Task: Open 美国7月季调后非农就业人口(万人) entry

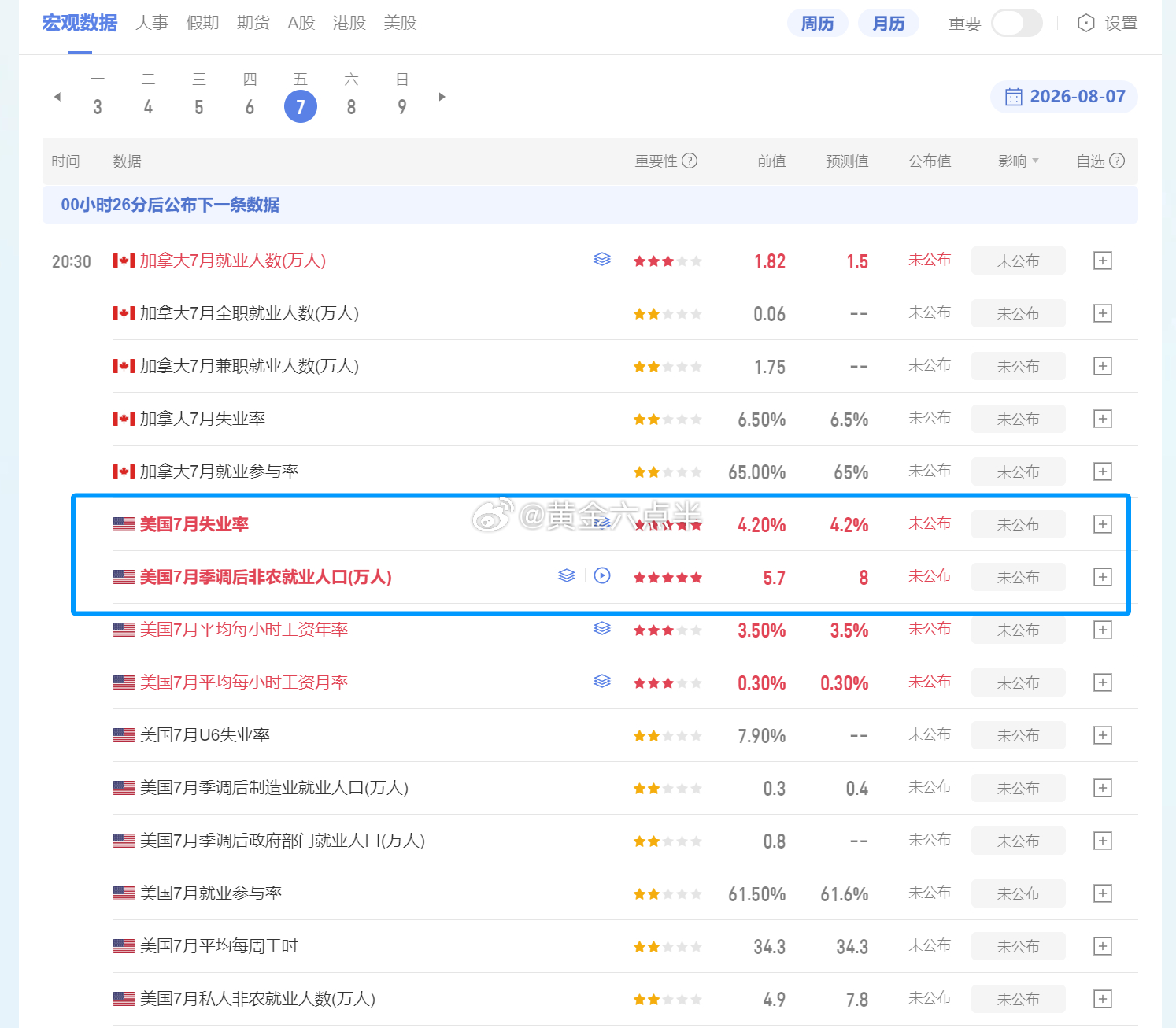Action: pyautogui.click(x=266, y=577)
